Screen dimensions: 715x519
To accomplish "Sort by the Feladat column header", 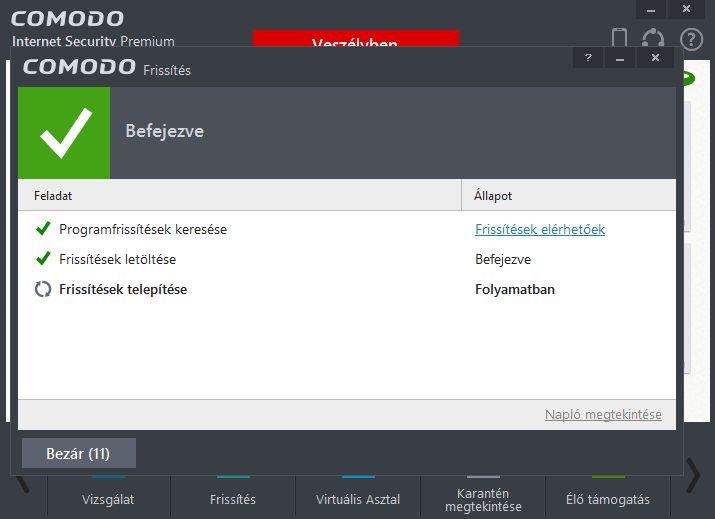I will (239, 195).
